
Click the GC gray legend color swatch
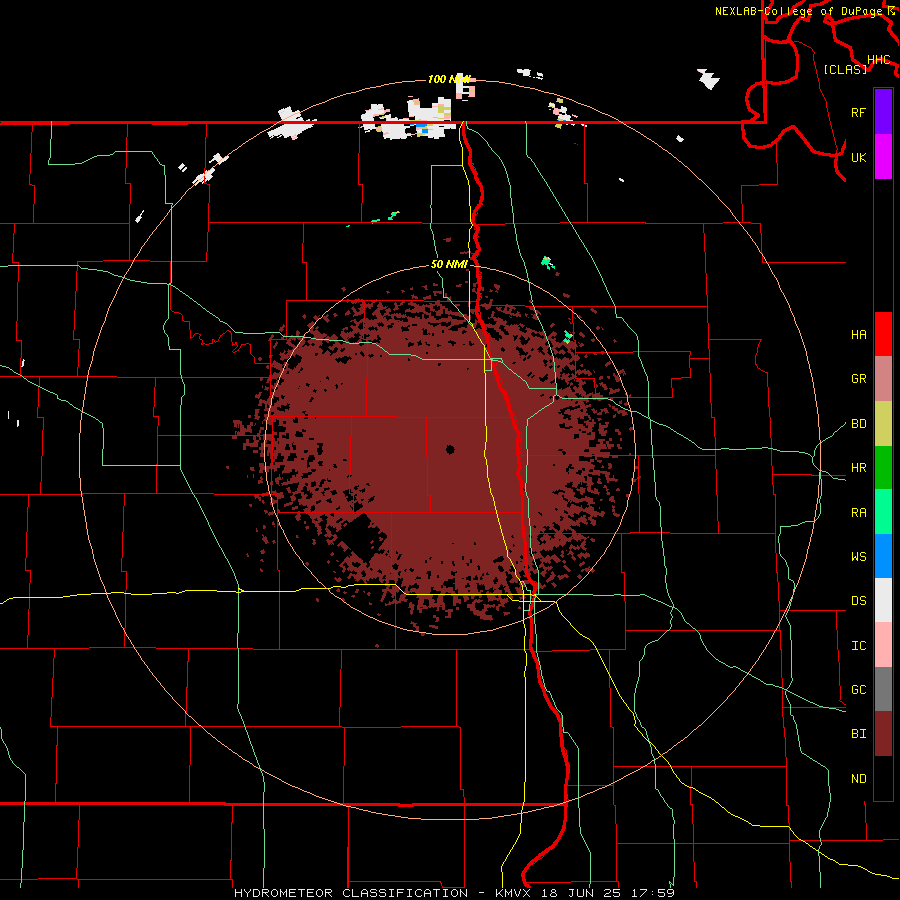883,689
